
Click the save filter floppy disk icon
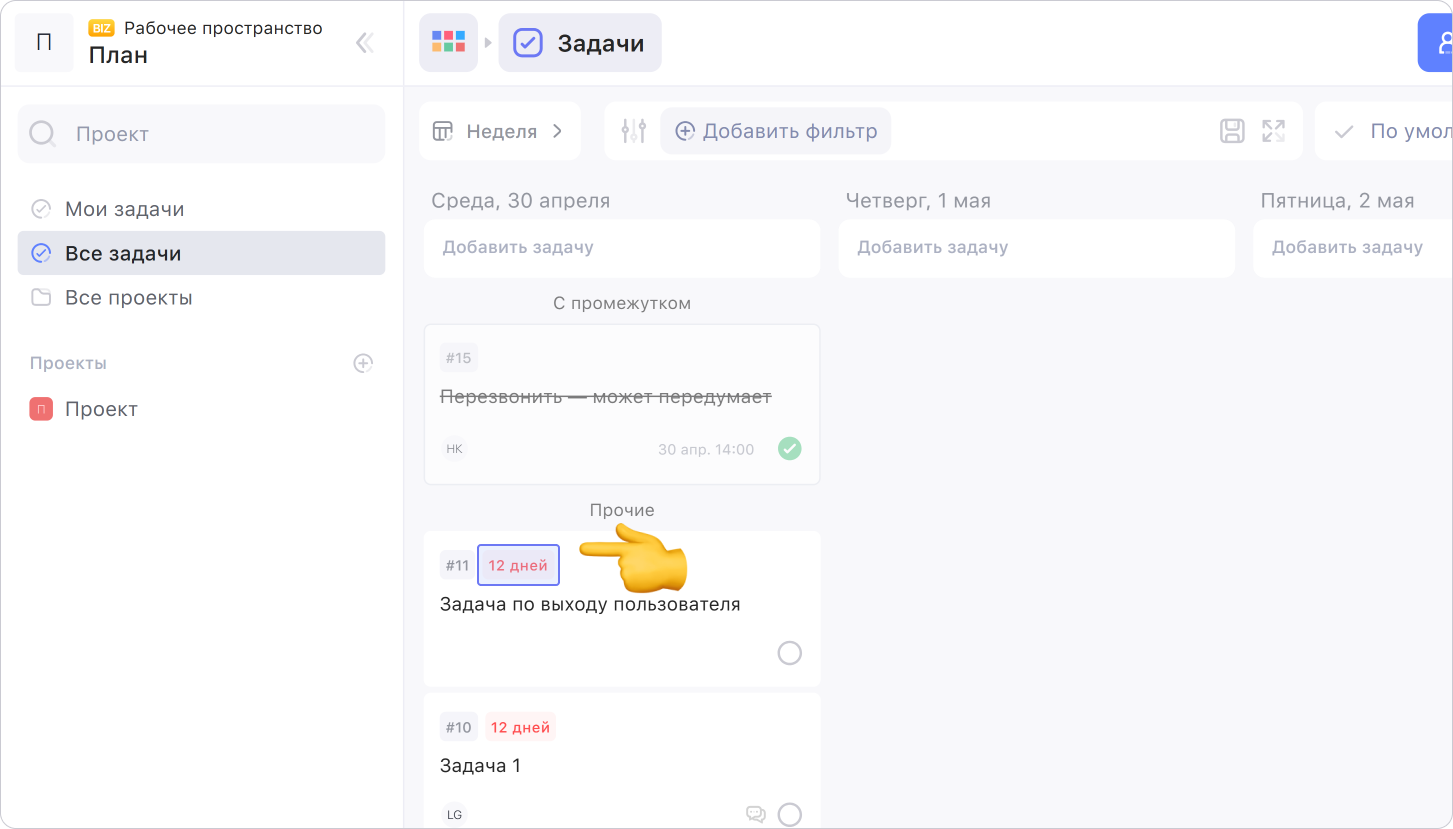(1232, 131)
